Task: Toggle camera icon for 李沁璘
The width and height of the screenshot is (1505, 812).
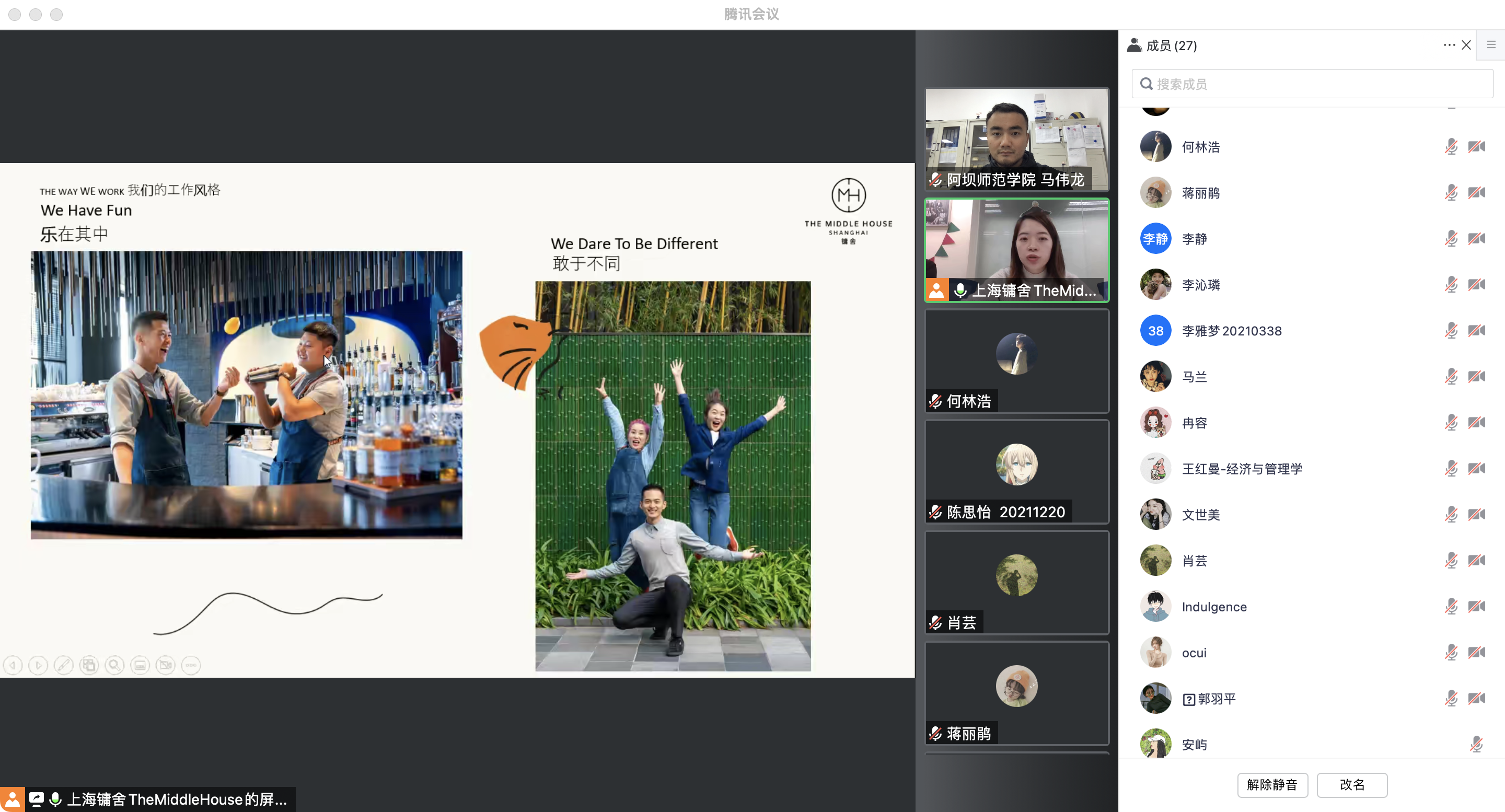Action: click(1476, 284)
